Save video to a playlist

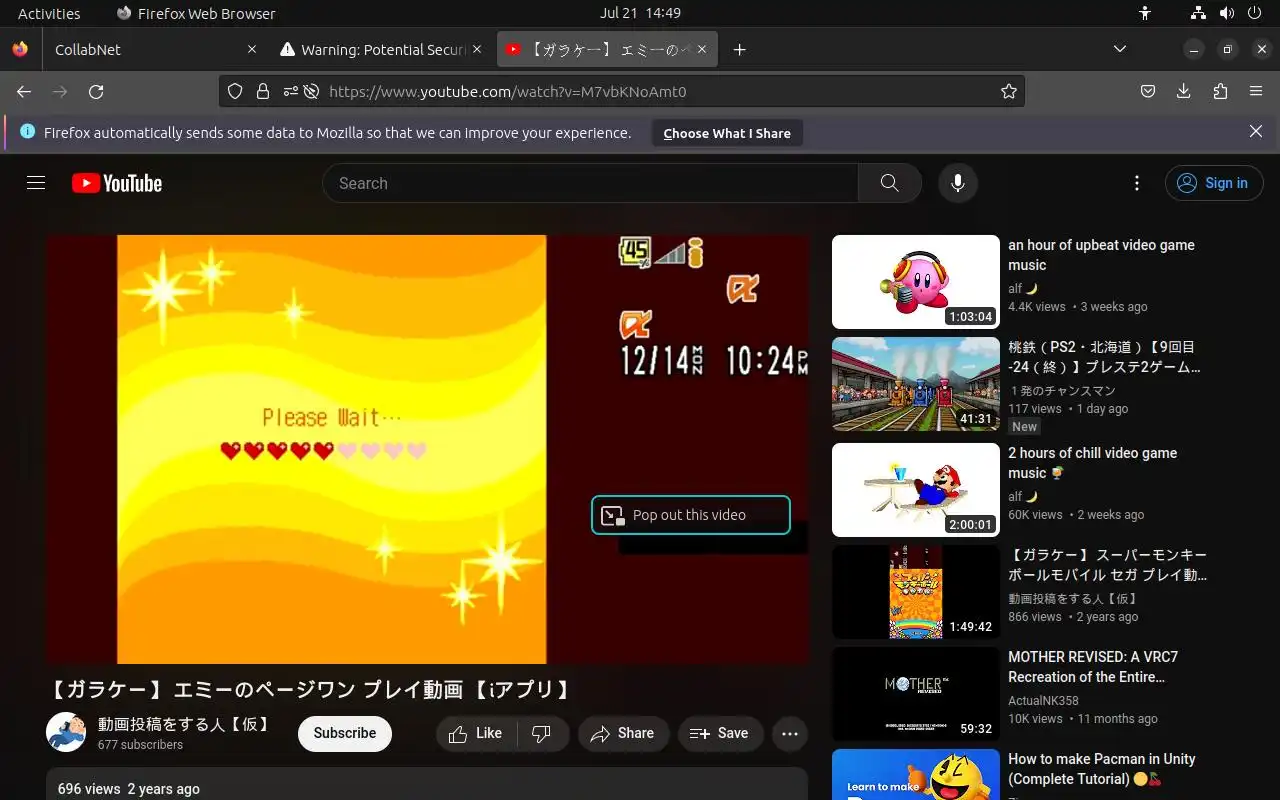click(720, 733)
